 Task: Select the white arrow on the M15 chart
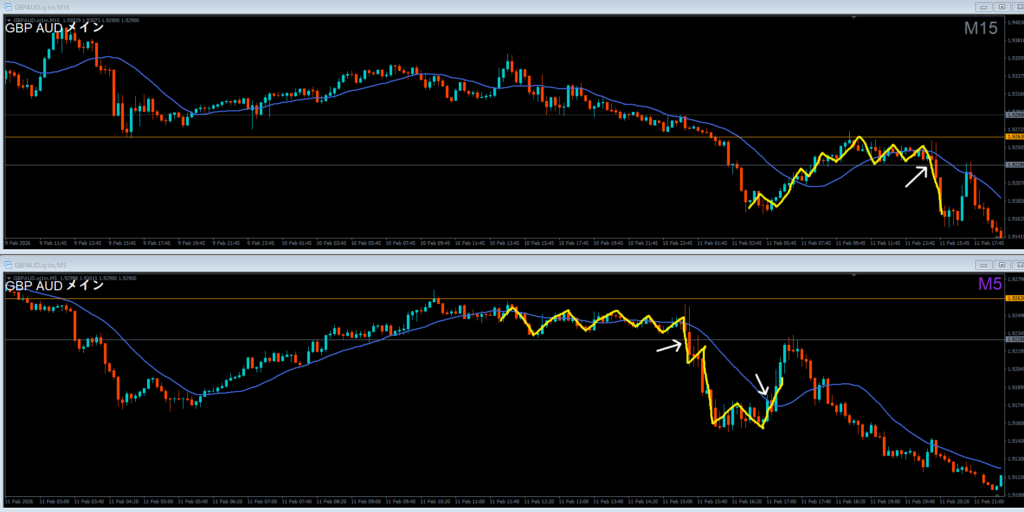pyautogui.click(x=916, y=176)
